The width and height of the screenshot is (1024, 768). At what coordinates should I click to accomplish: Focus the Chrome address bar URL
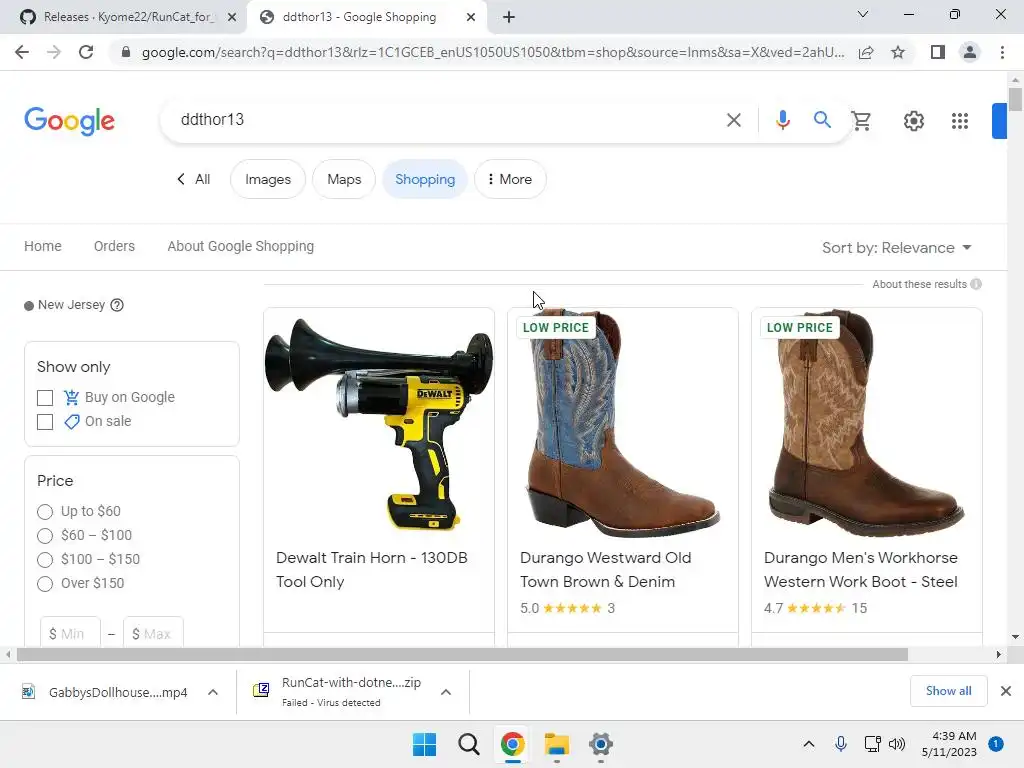493,52
